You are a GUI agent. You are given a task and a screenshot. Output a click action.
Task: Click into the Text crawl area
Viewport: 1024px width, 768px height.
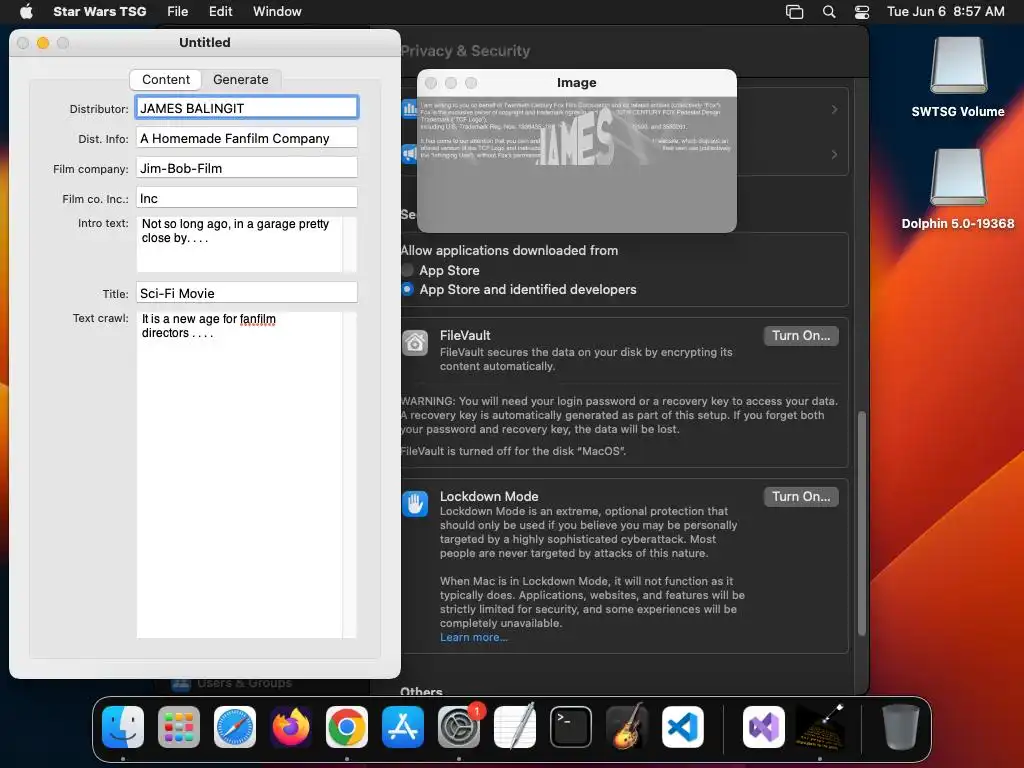pyautogui.click(x=239, y=475)
